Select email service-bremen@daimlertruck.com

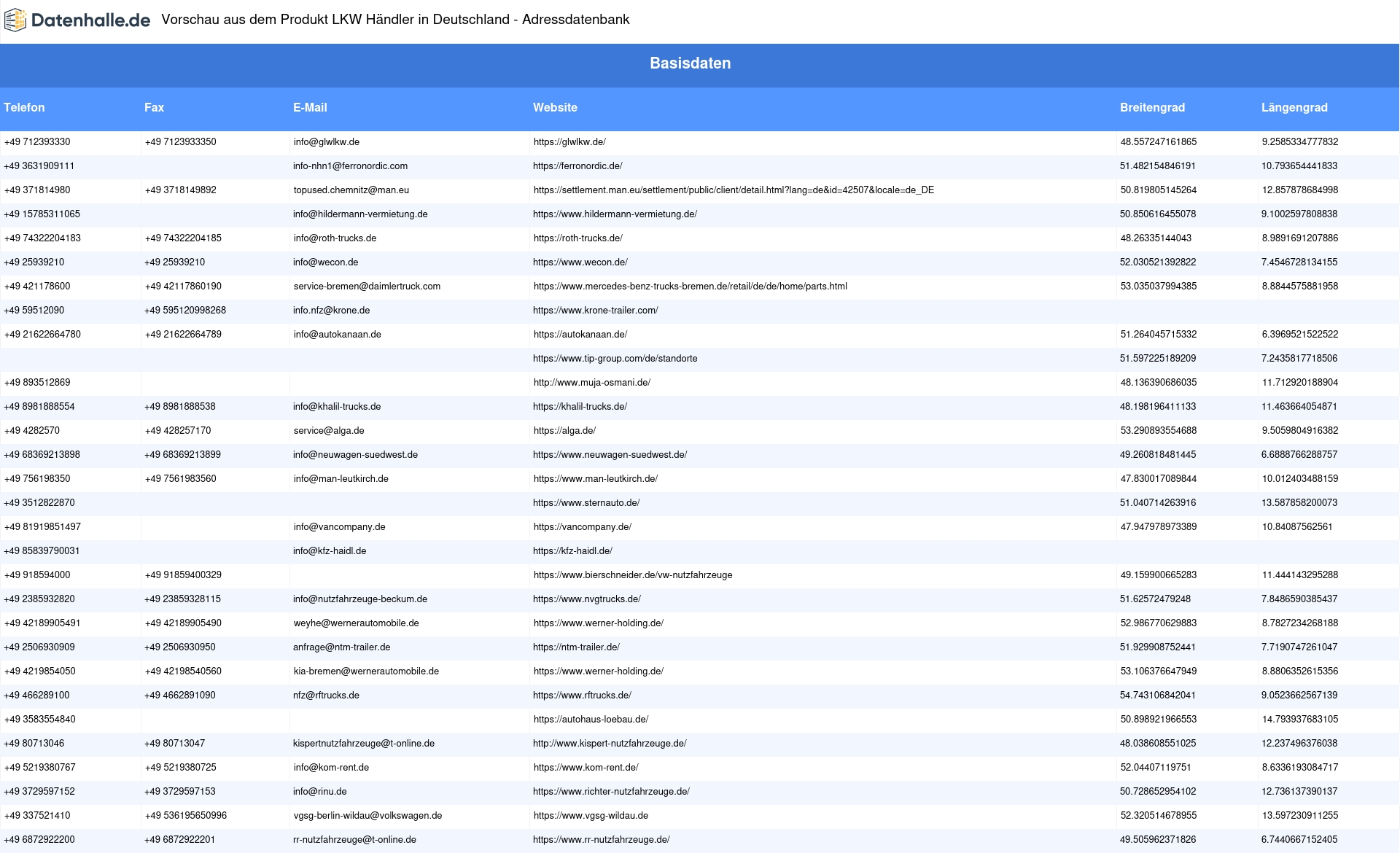[367, 287]
